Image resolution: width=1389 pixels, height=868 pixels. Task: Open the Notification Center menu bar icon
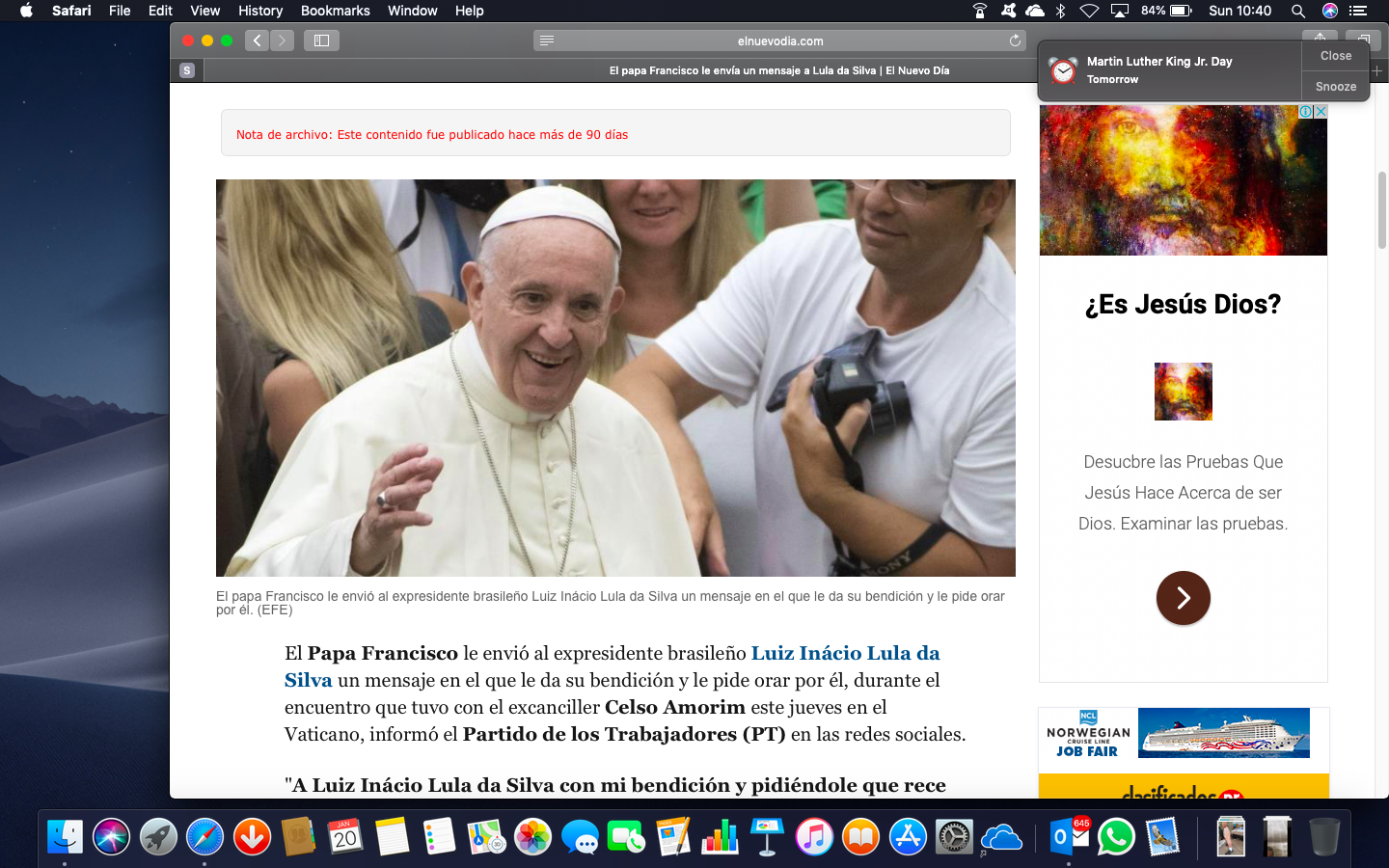click(1358, 11)
